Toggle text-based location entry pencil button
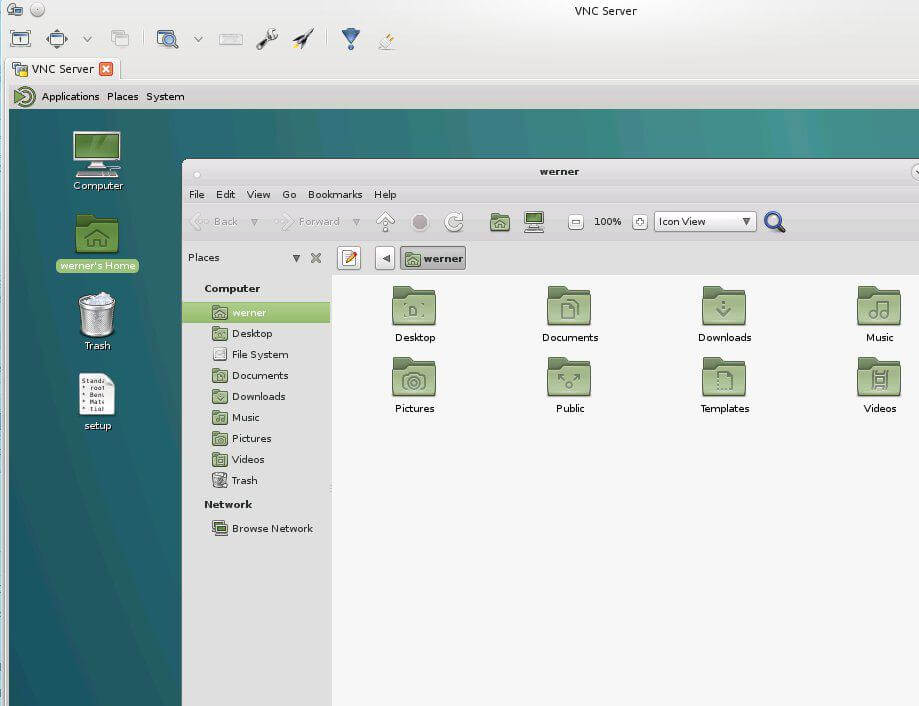The height and width of the screenshot is (706, 919). pos(349,258)
